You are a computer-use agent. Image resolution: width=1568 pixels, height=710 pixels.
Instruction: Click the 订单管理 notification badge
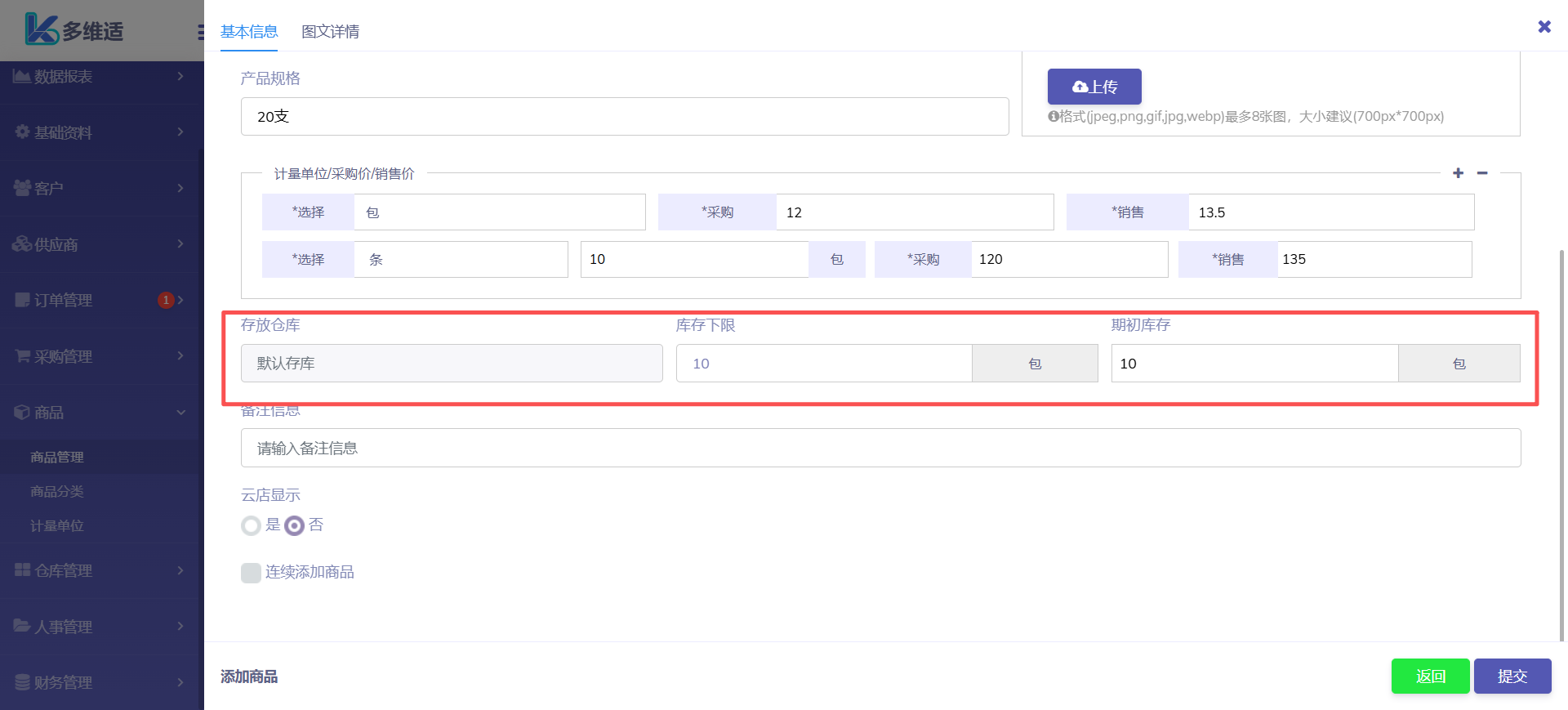(x=166, y=300)
